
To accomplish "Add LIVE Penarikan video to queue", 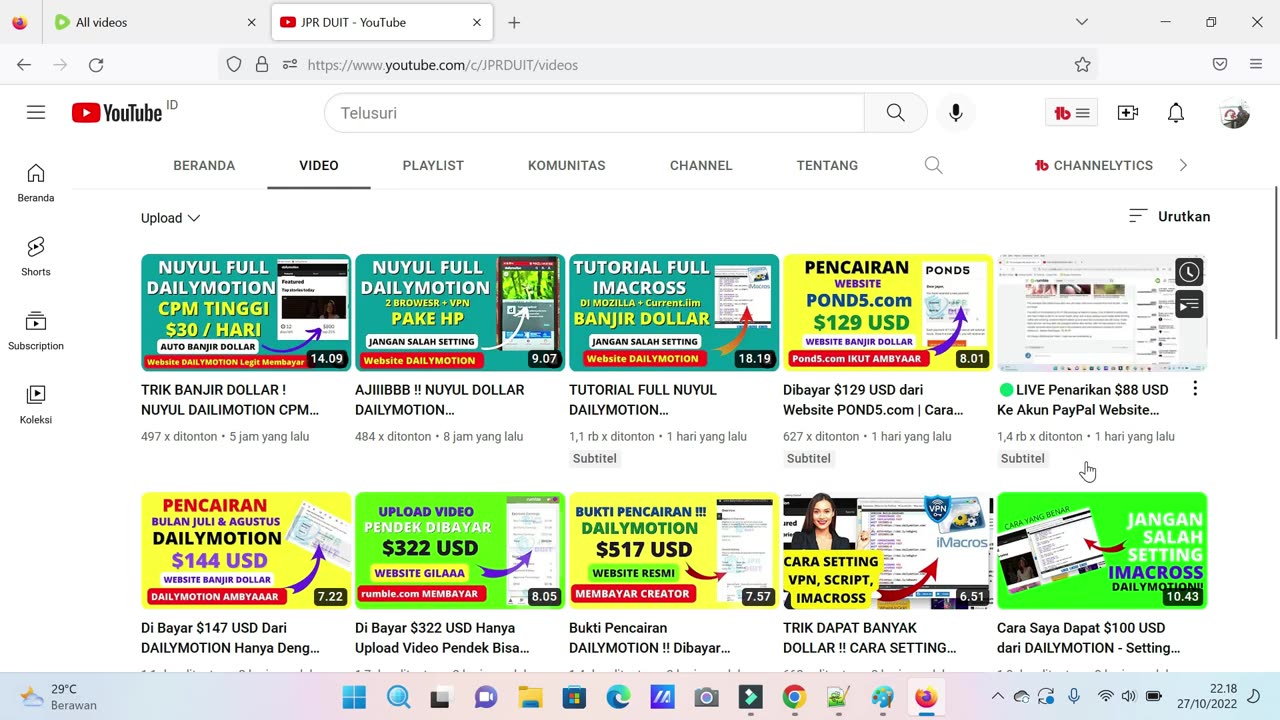I will [x=1189, y=305].
